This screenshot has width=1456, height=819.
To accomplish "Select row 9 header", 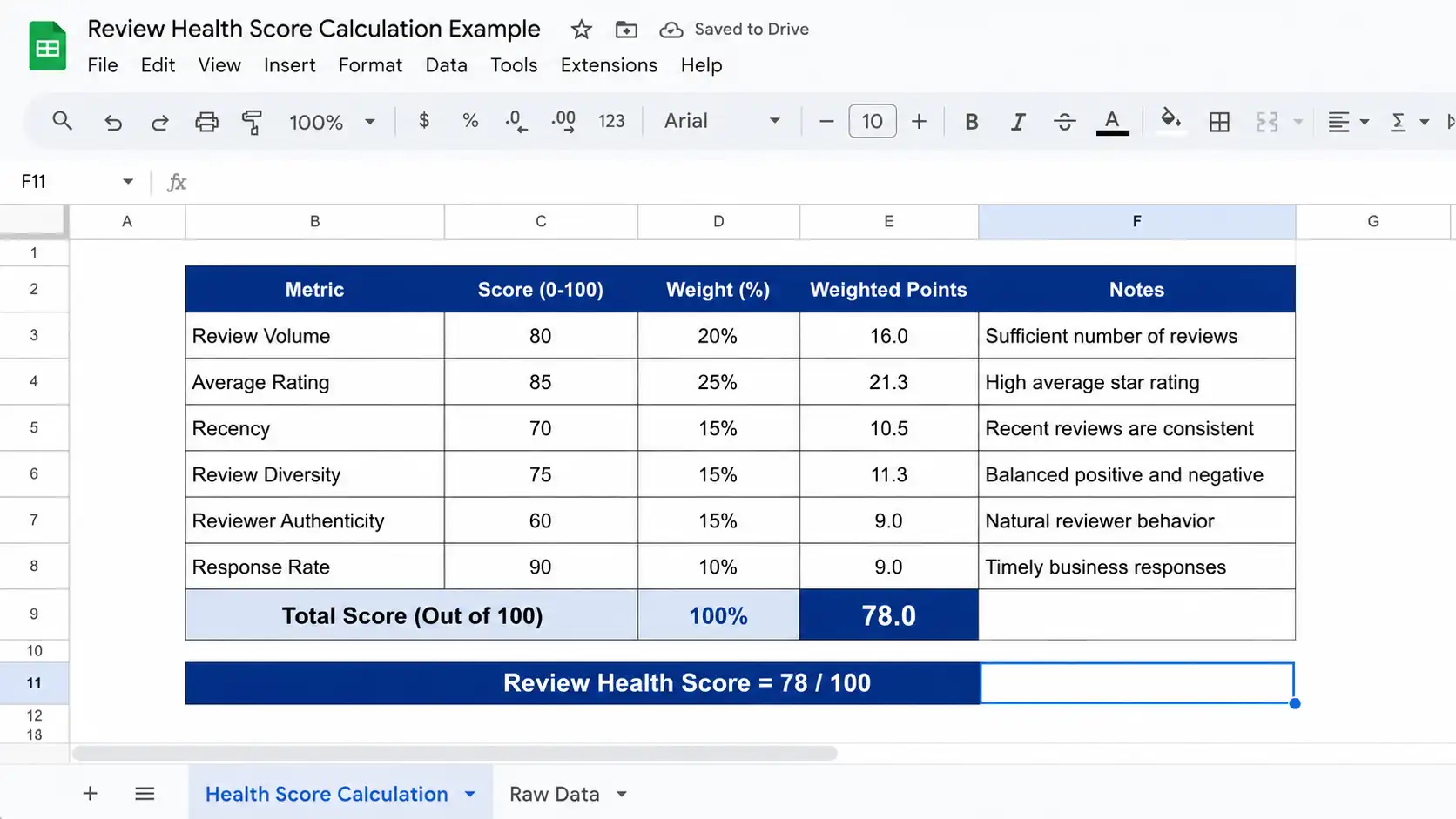I will [34, 614].
